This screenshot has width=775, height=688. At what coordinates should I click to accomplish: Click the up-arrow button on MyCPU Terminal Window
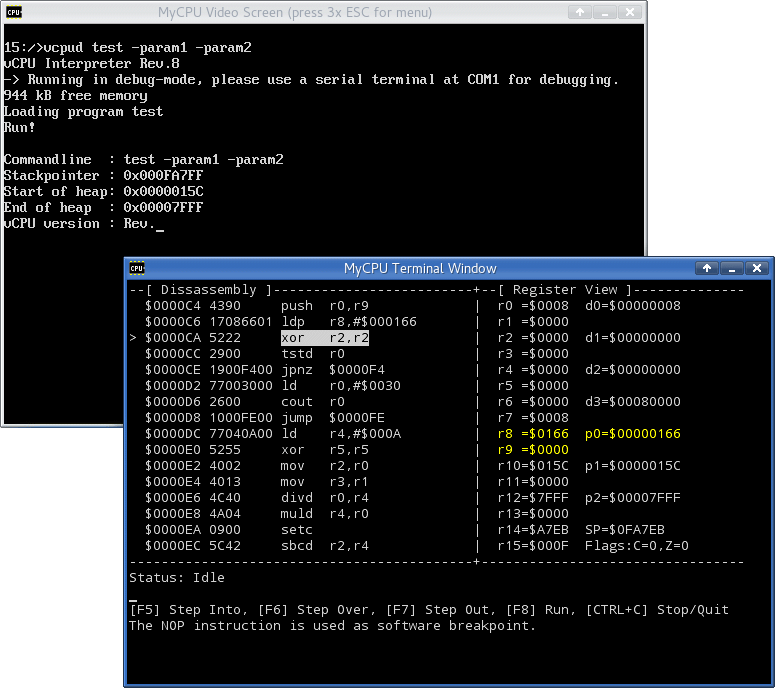tap(707, 268)
